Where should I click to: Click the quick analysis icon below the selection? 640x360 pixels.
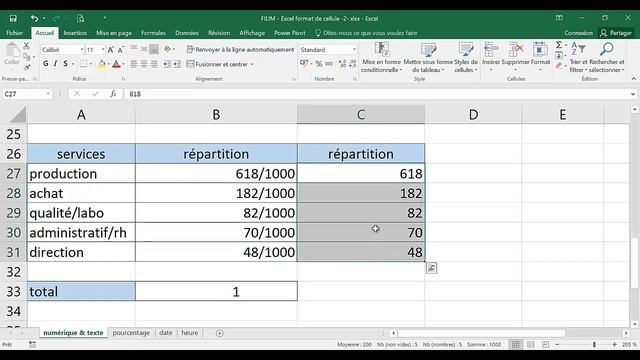tap(431, 268)
